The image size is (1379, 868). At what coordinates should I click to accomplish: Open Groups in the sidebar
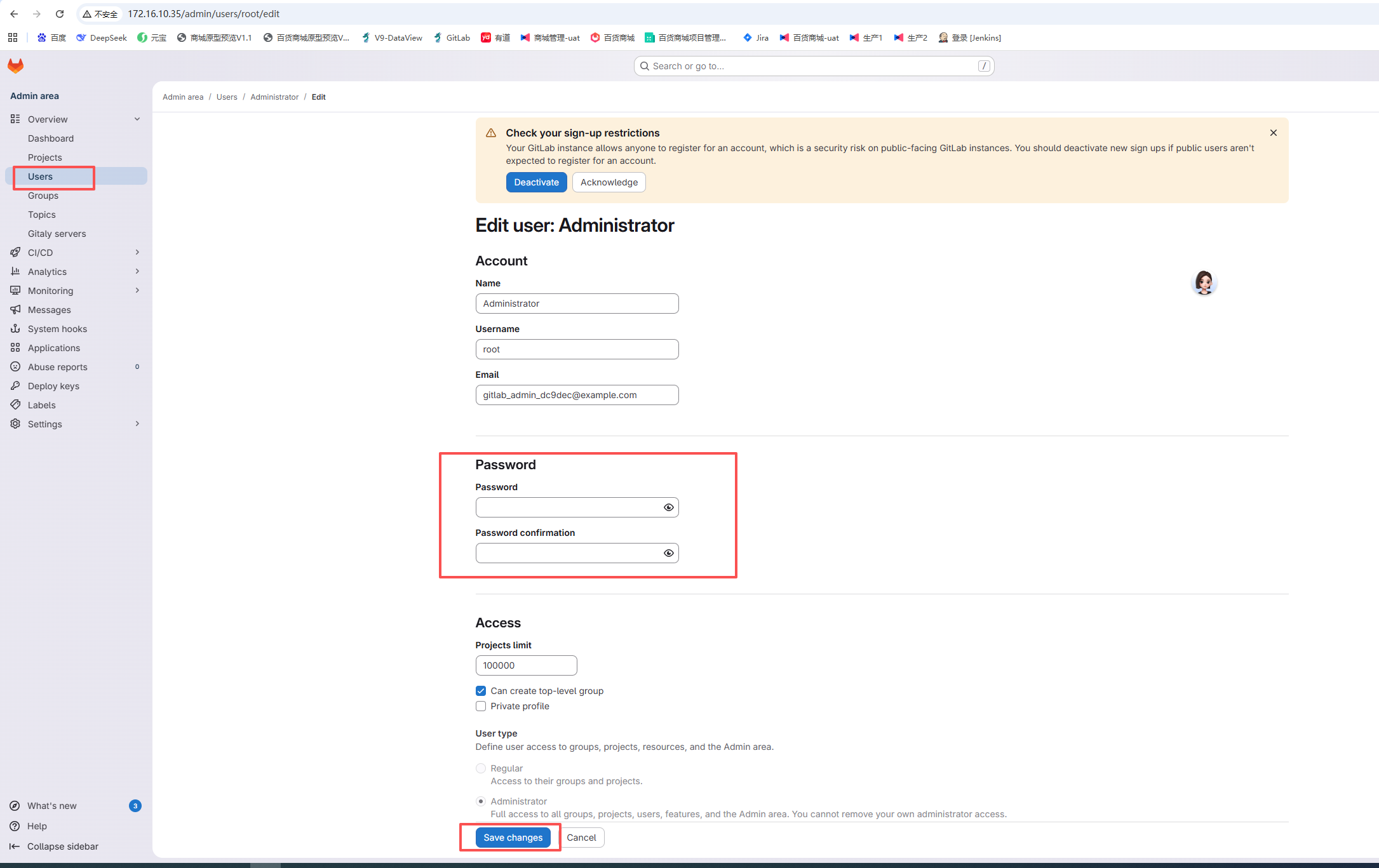(x=43, y=196)
